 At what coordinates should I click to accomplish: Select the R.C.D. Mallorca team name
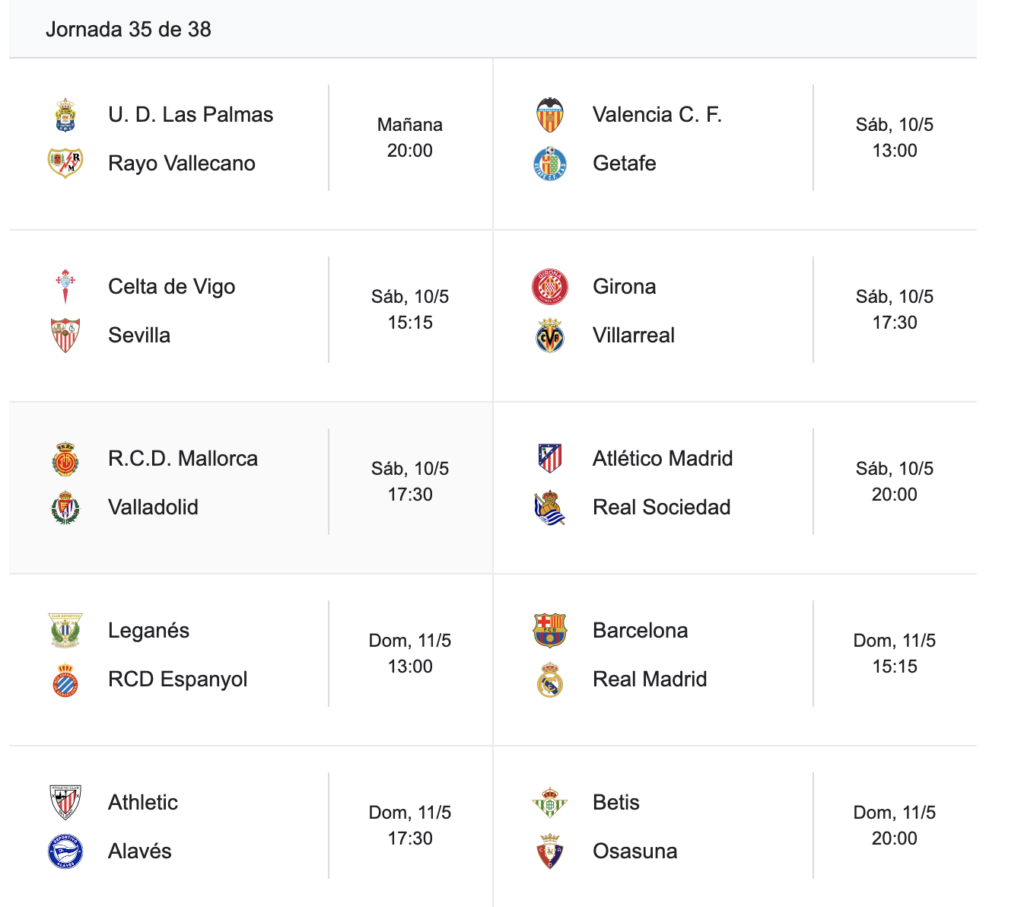(x=183, y=458)
